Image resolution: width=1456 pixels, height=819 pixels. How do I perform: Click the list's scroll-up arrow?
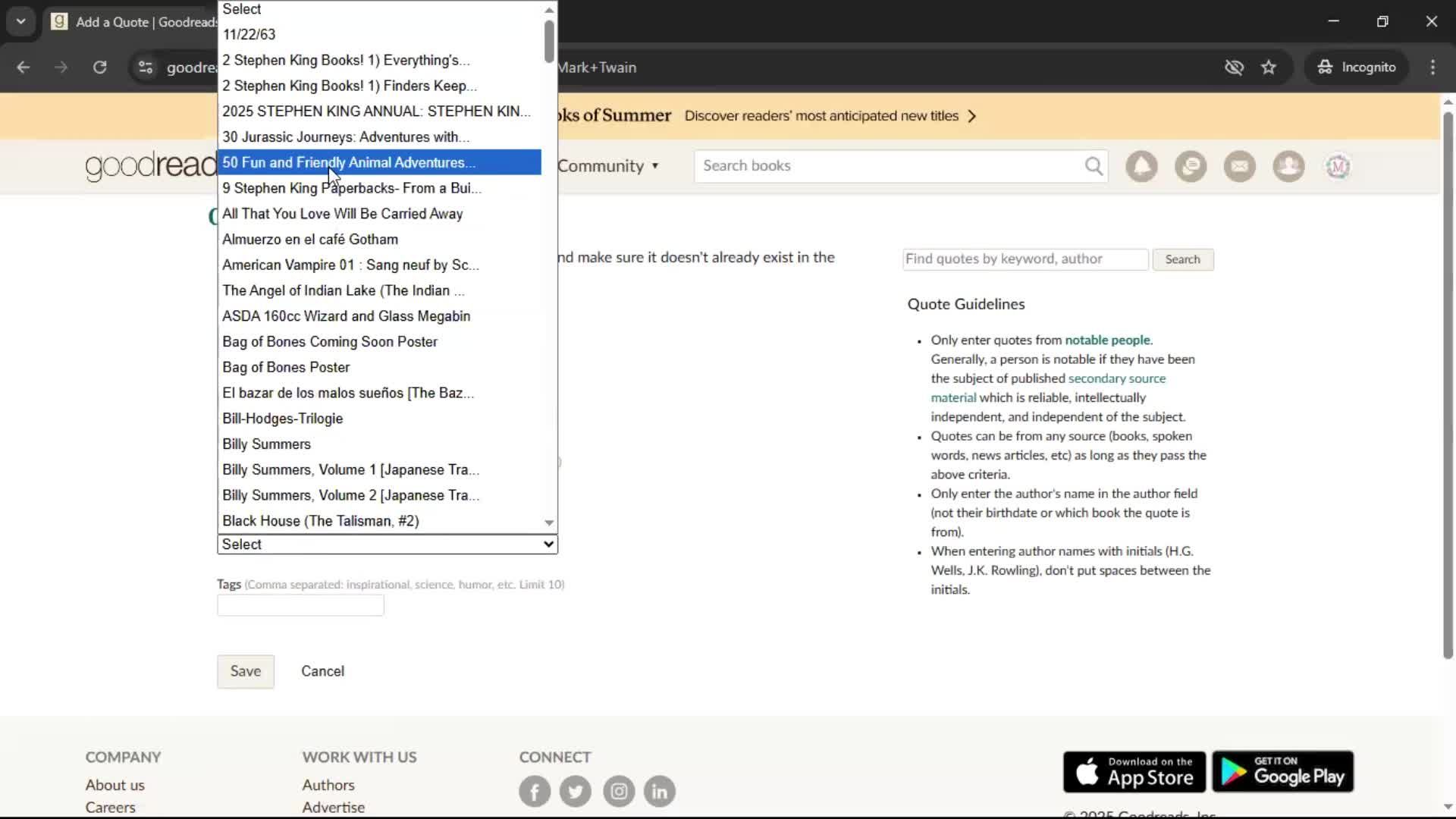pos(549,10)
